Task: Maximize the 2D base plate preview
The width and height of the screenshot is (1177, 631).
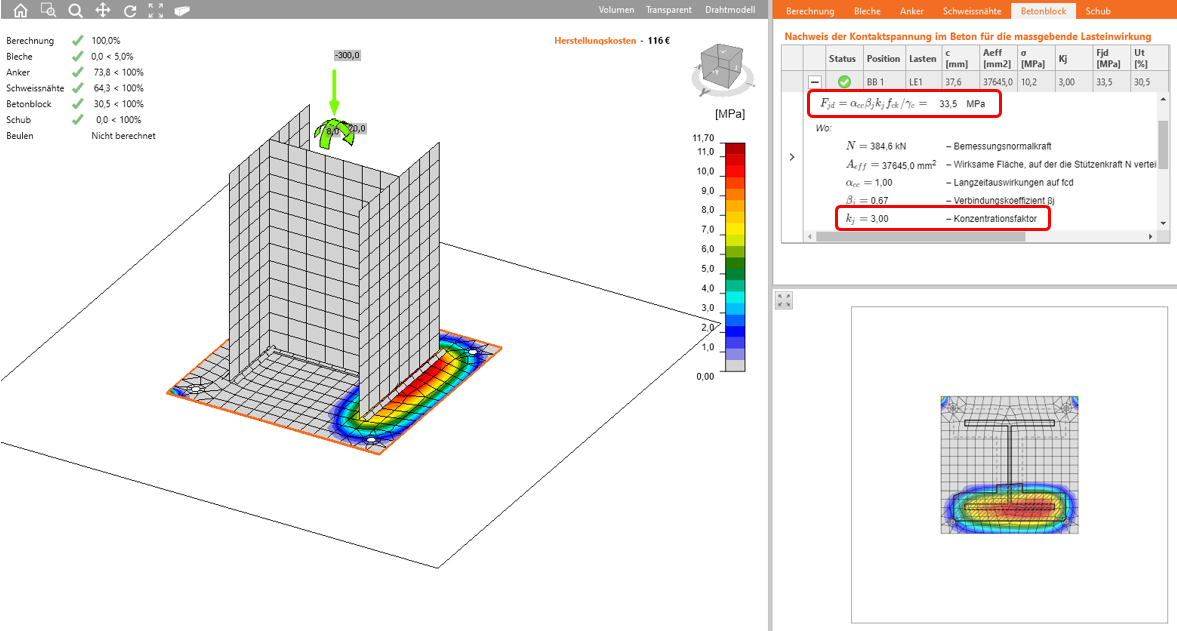Action: coord(784,300)
